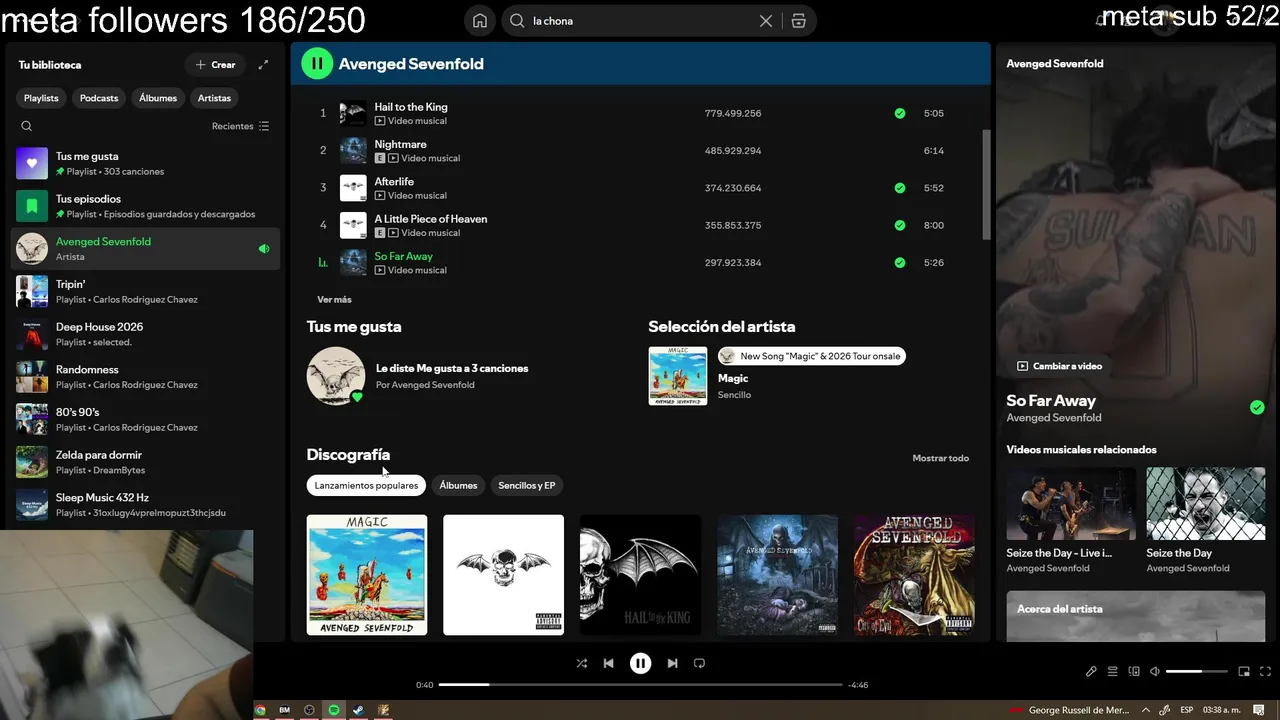Image resolution: width=1280 pixels, height=720 pixels.
Task: Open the Hail to the King album cover
Action: click(x=640, y=575)
